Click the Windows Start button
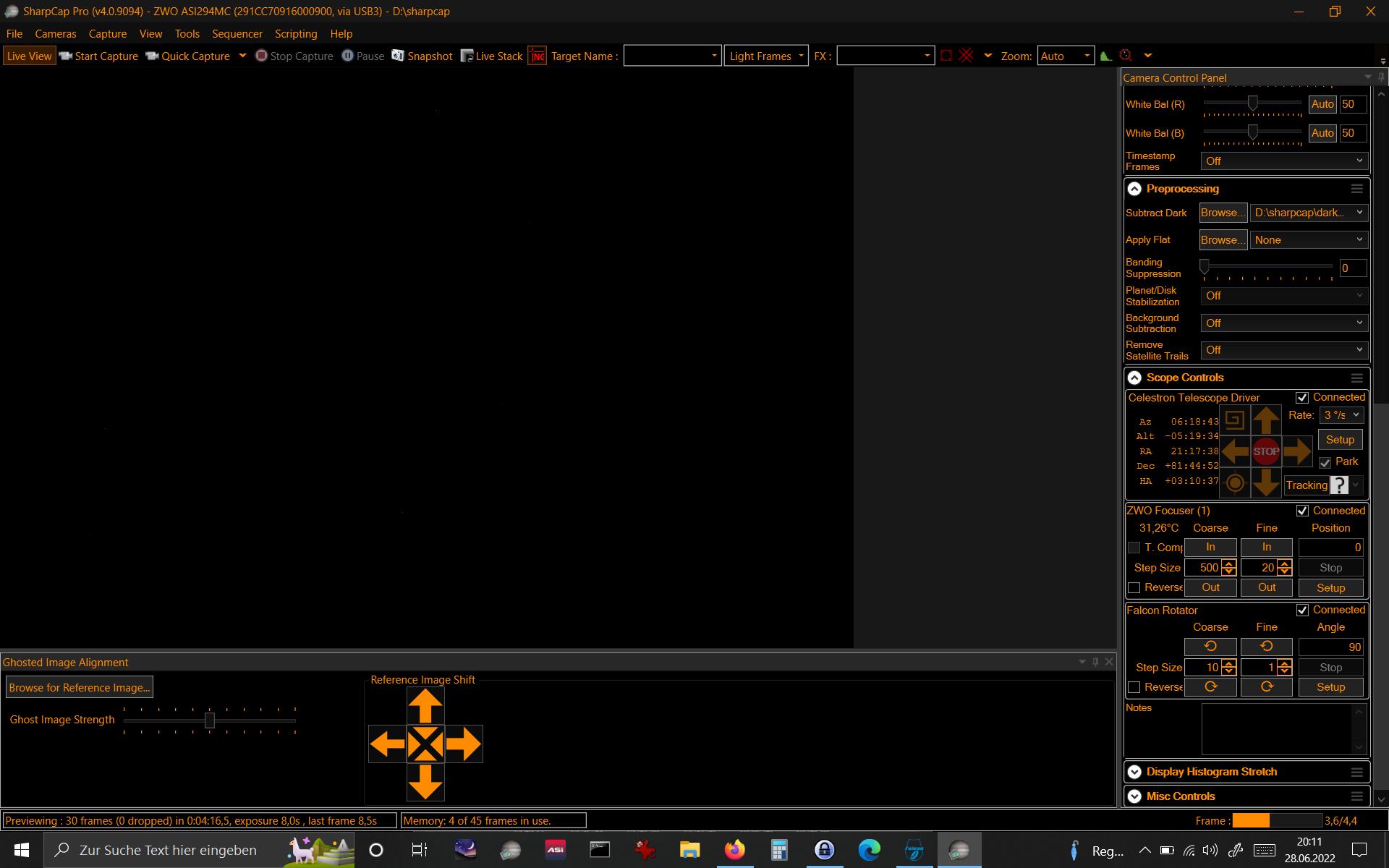 tap(22, 850)
